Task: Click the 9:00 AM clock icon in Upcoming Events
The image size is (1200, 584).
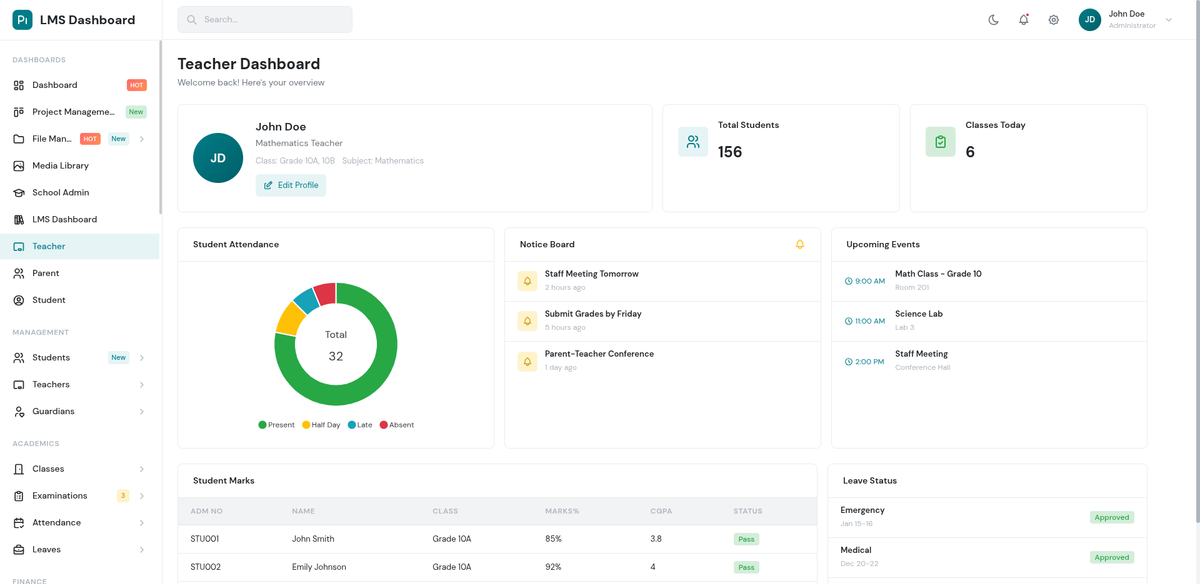Action: (x=851, y=281)
